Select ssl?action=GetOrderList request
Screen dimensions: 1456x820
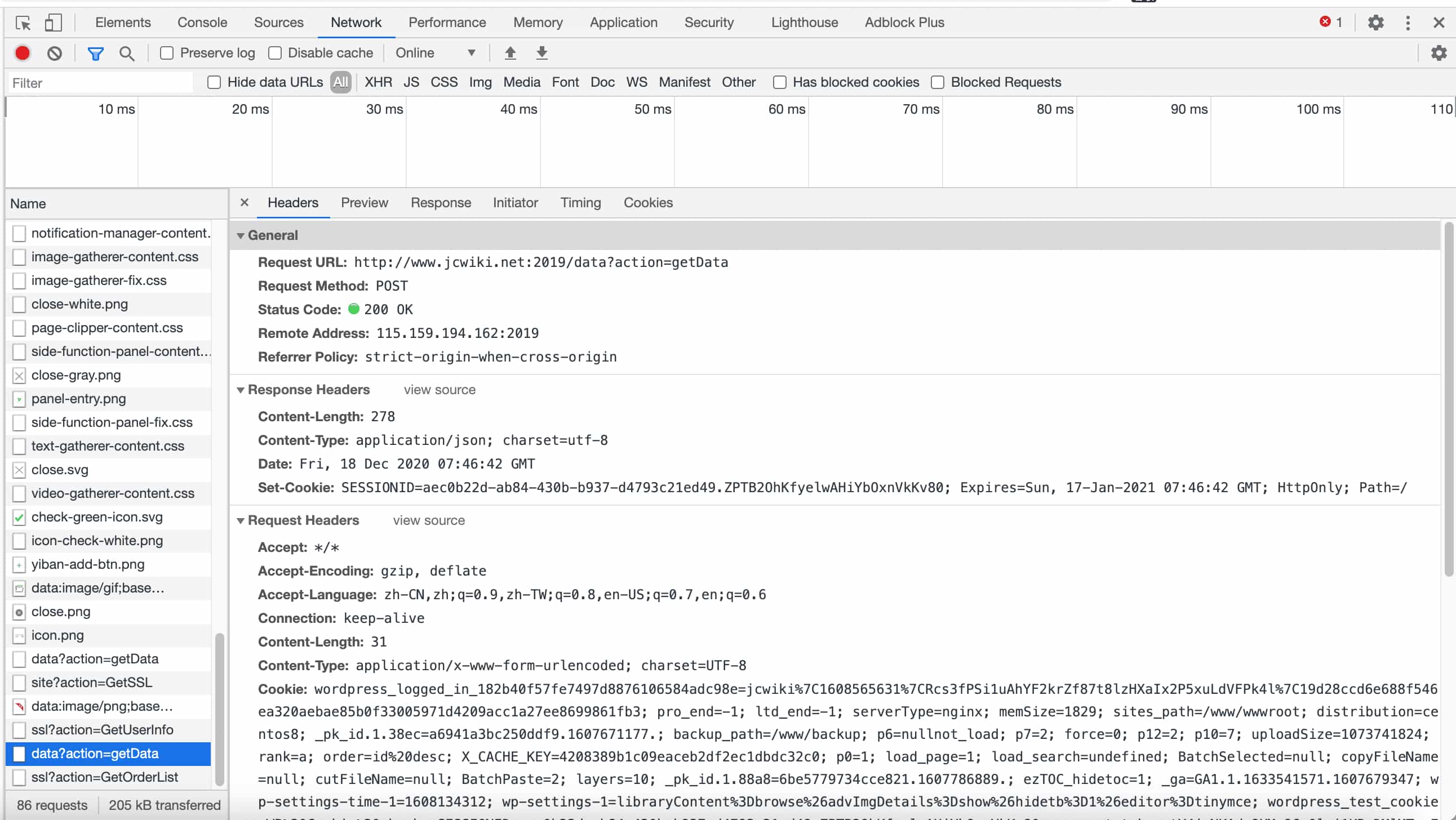(109, 778)
